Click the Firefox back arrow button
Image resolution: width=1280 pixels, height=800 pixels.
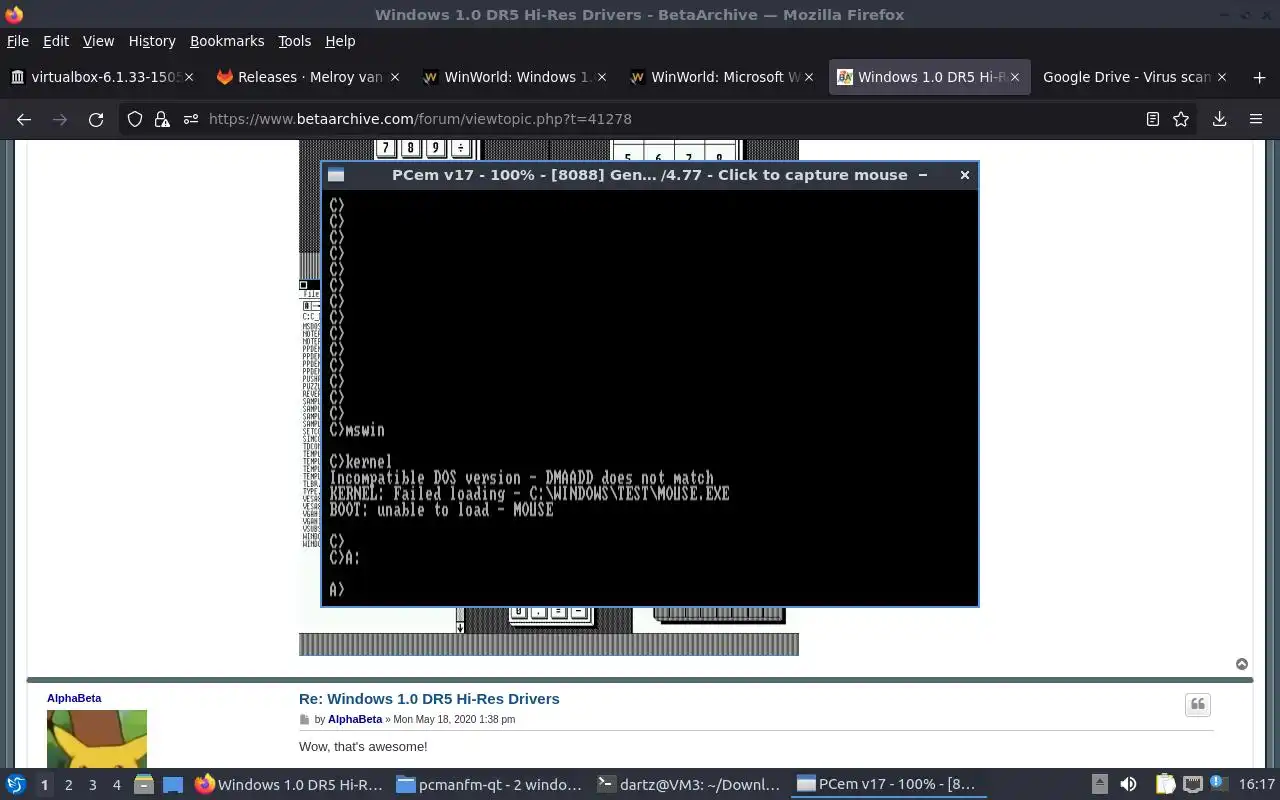(x=24, y=119)
